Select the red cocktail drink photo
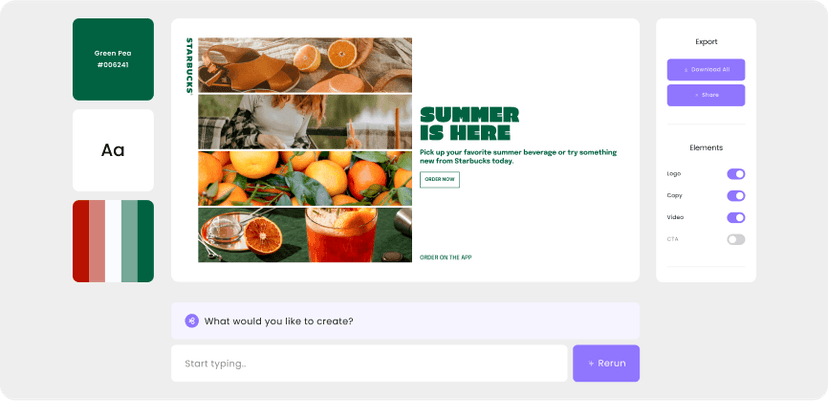Screen dimensions: 828x401 pos(305,235)
